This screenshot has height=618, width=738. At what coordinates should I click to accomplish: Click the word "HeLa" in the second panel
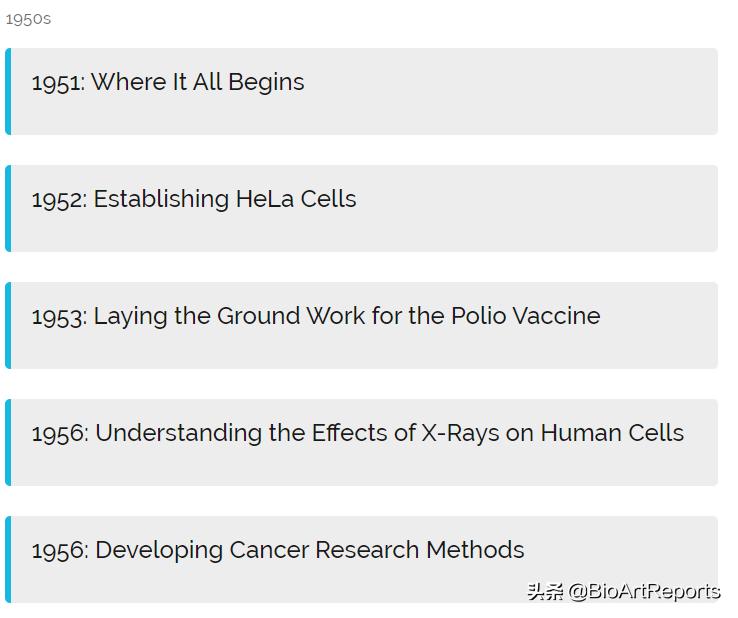point(265,199)
